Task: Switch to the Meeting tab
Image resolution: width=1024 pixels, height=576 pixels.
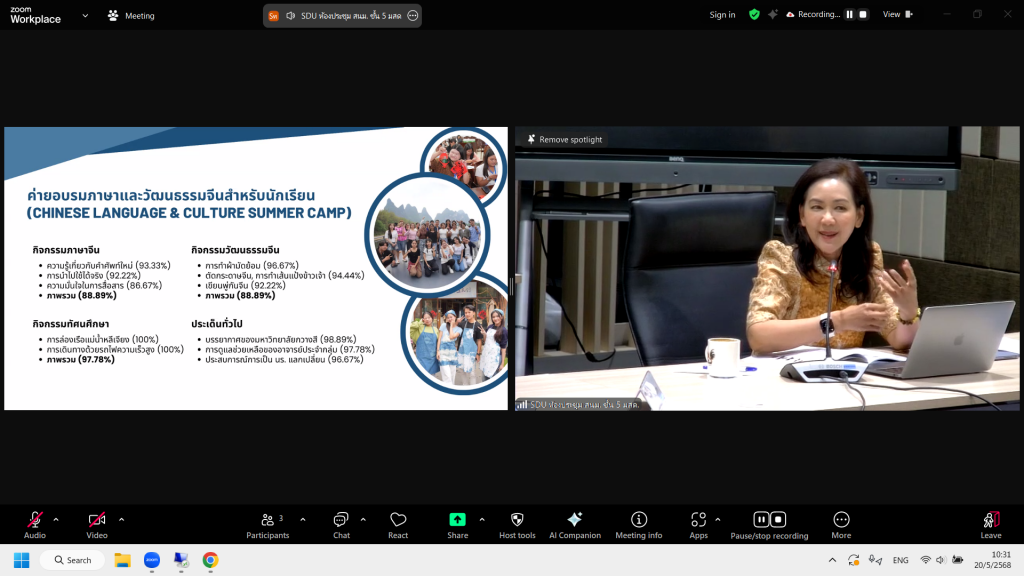Action: [x=131, y=16]
